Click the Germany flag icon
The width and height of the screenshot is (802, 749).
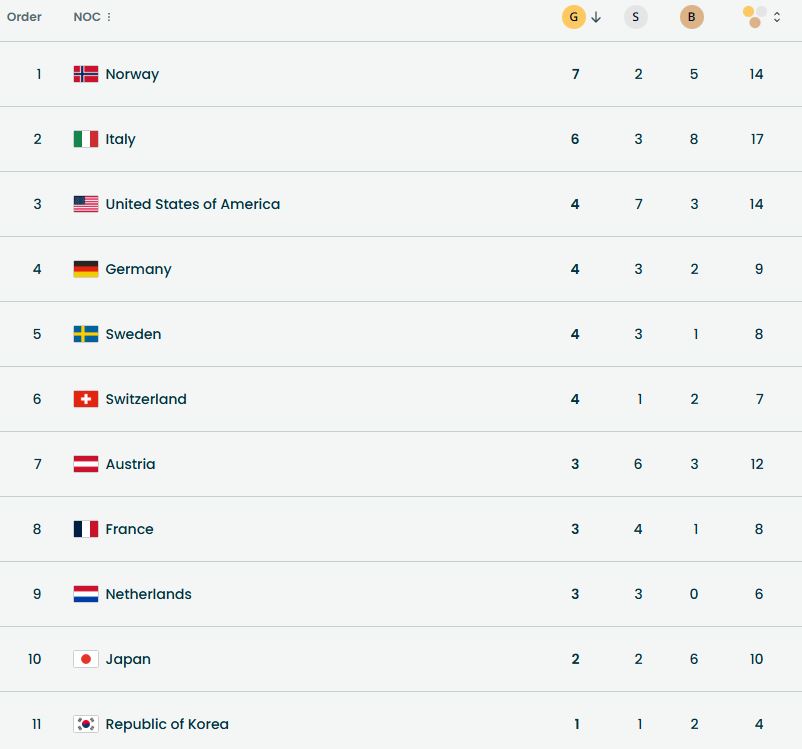pyautogui.click(x=86, y=269)
